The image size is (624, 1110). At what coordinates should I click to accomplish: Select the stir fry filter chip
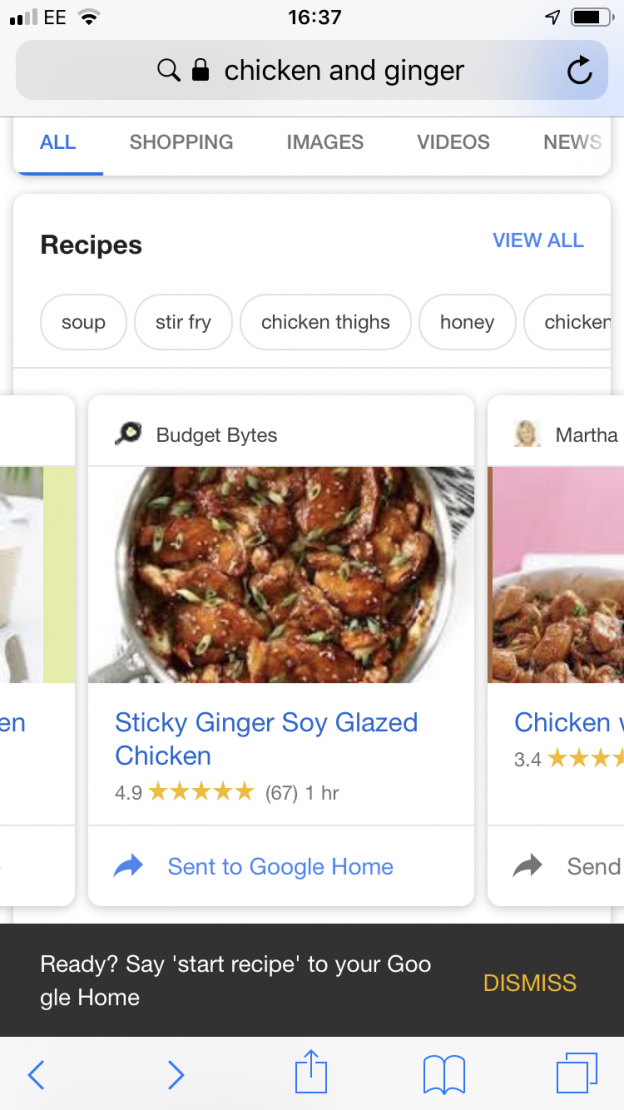coord(183,322)
